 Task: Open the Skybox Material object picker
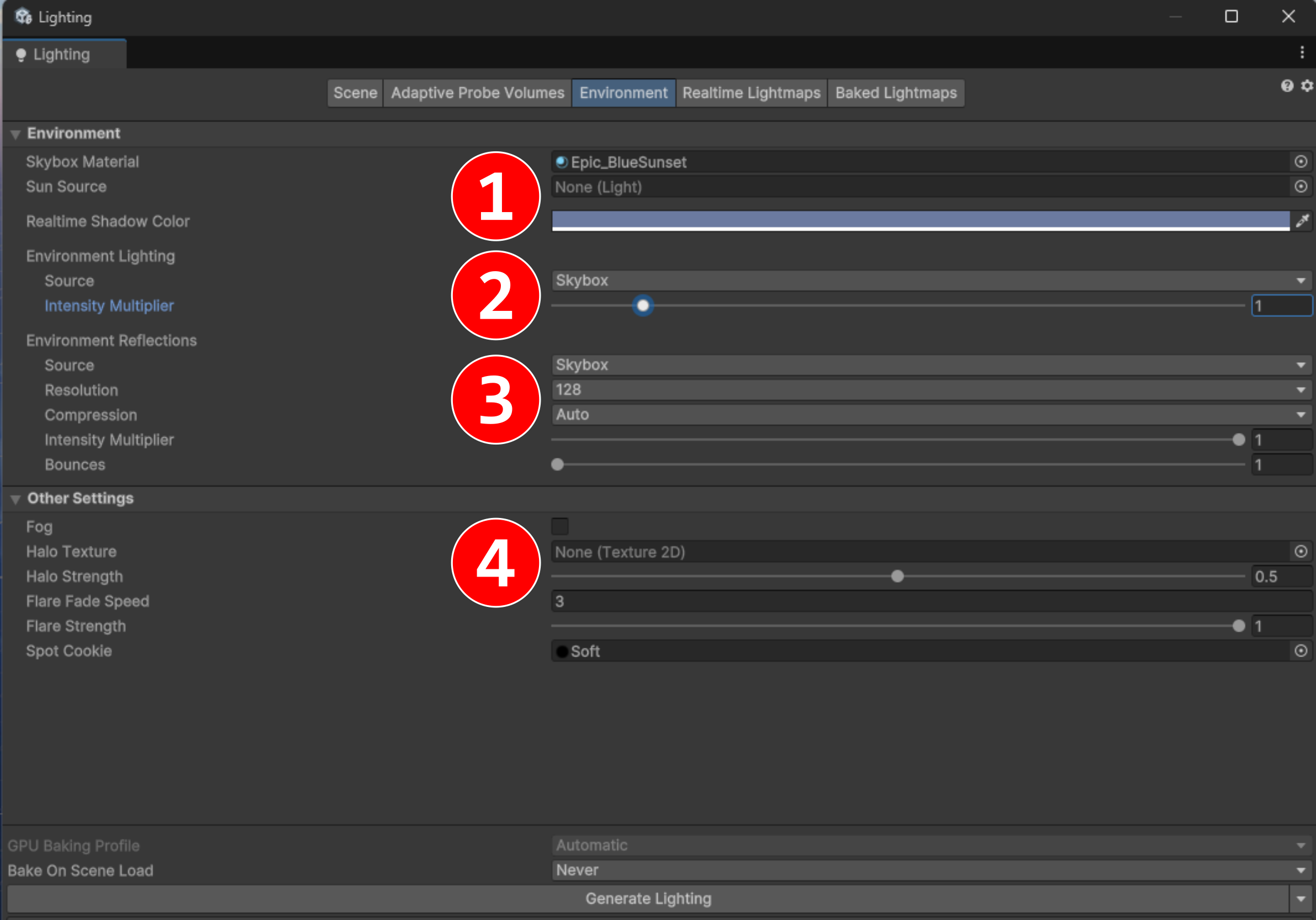(1301, 162)
